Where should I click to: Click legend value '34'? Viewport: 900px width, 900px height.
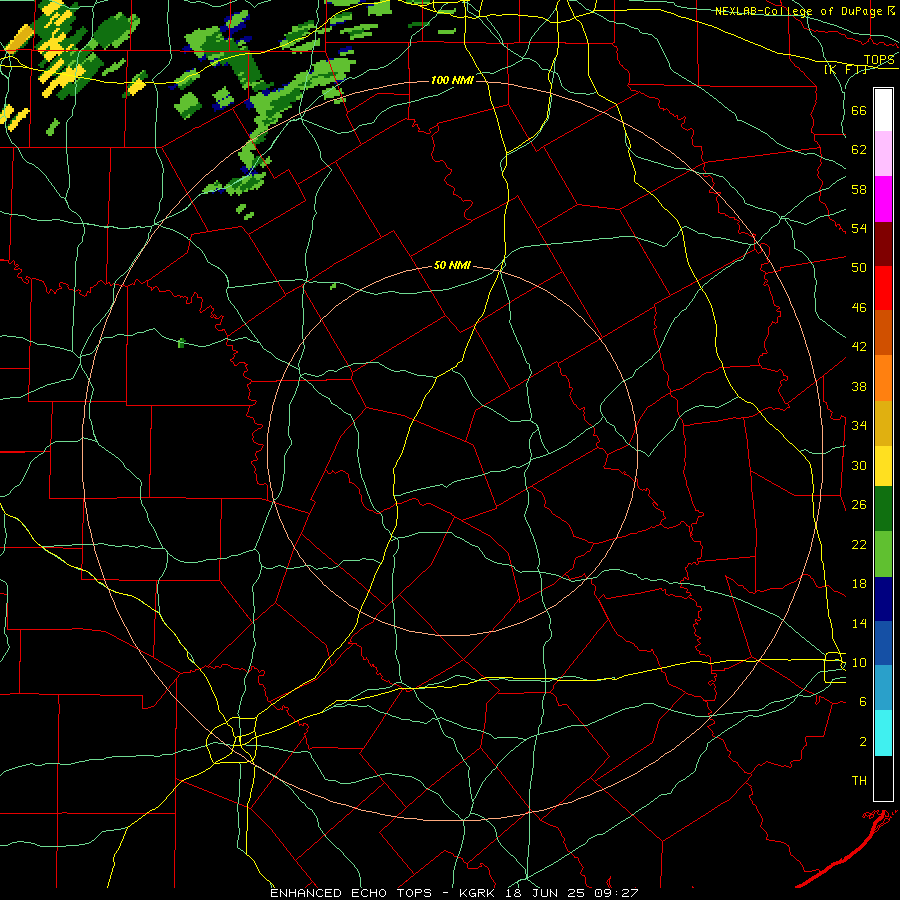[x=859, y=426]
